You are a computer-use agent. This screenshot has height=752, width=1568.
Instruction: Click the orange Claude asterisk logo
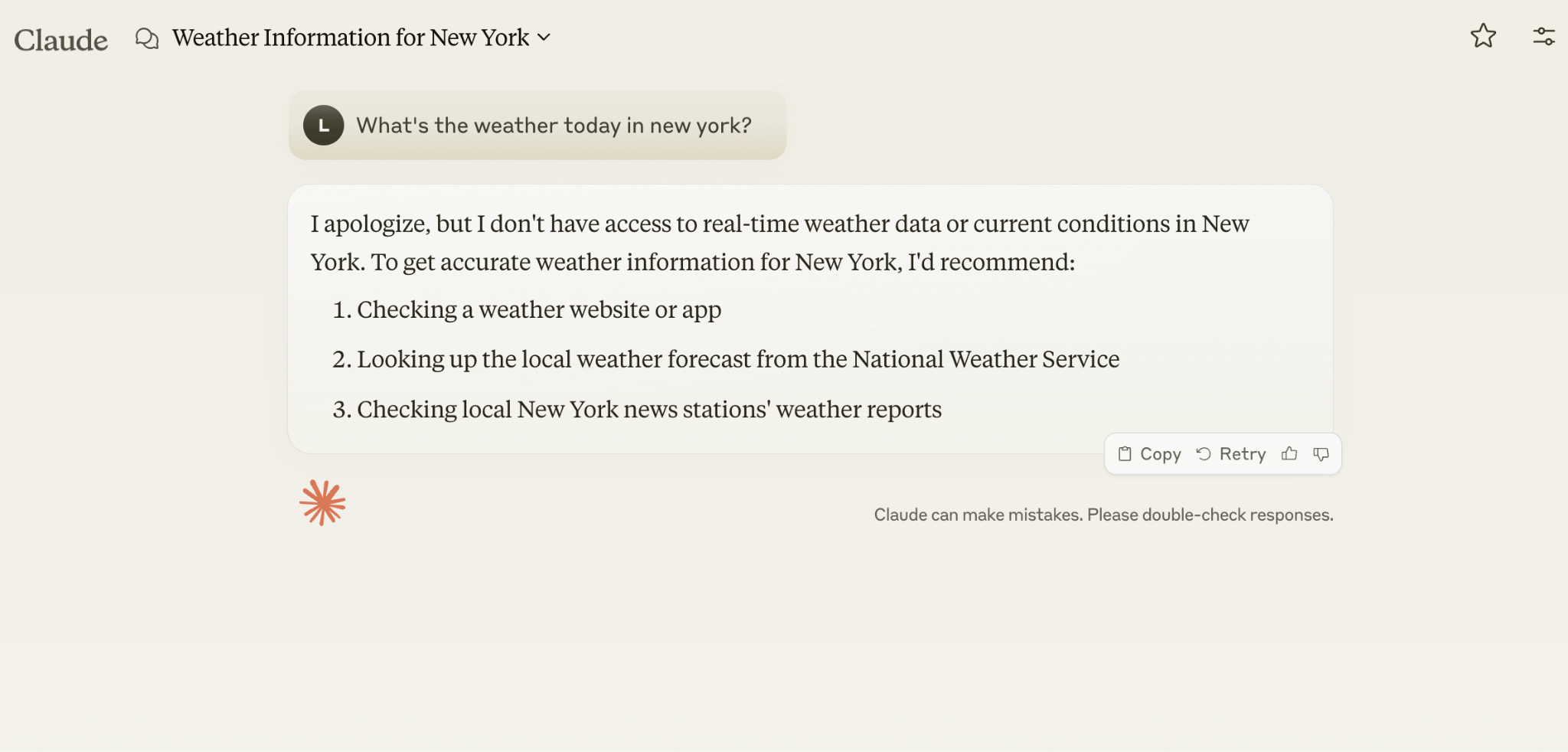click(x=325, y=502)
